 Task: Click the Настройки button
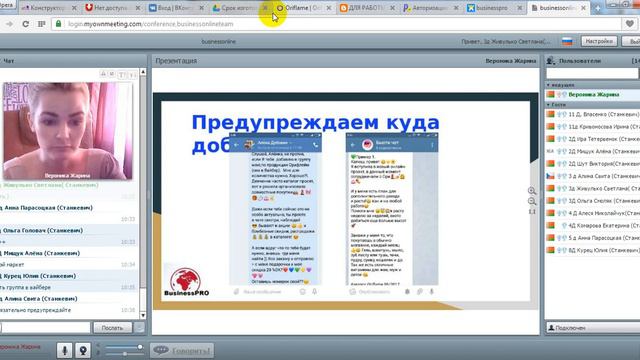pos(599,41)
